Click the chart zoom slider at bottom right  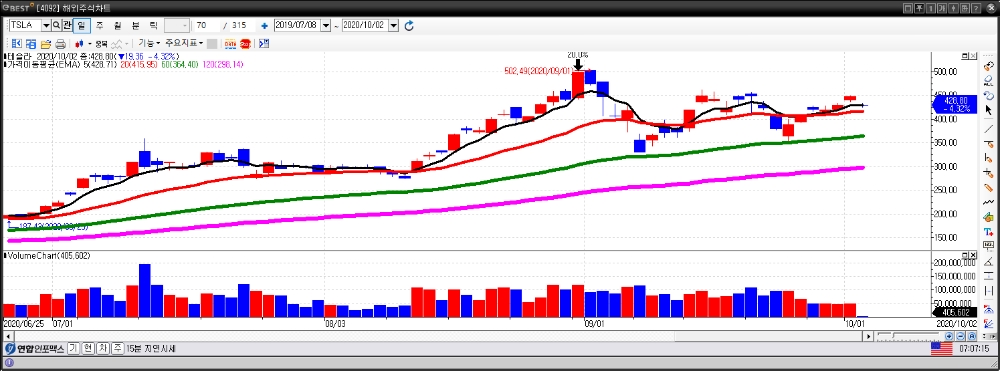909,335
